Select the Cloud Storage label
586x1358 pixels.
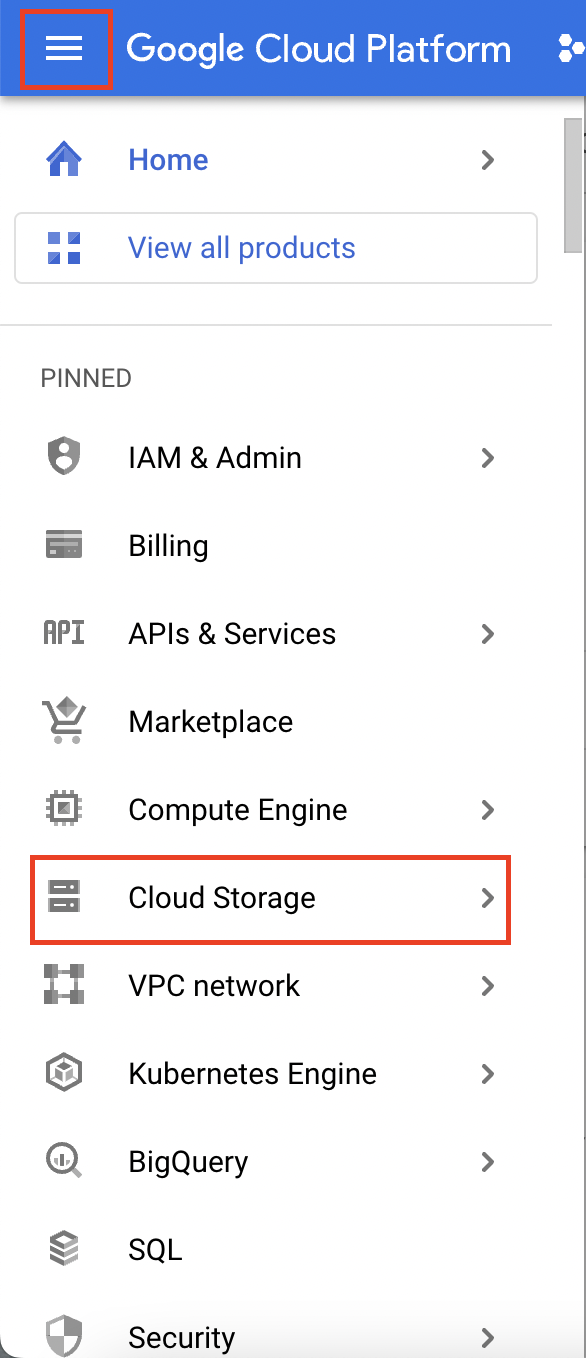(x=222, y=898)
